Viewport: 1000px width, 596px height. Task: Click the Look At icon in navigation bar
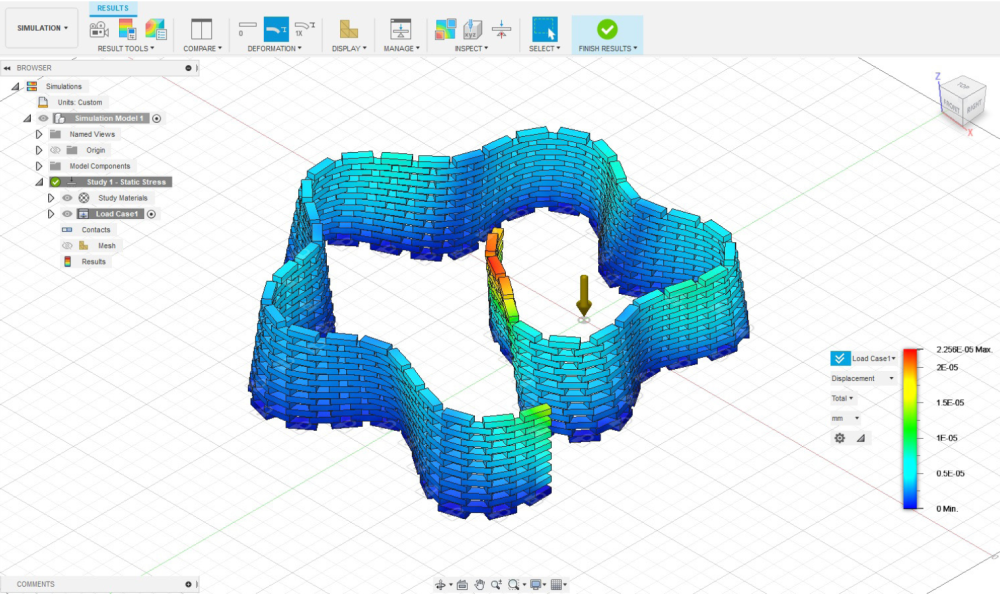tap(462, 585)
